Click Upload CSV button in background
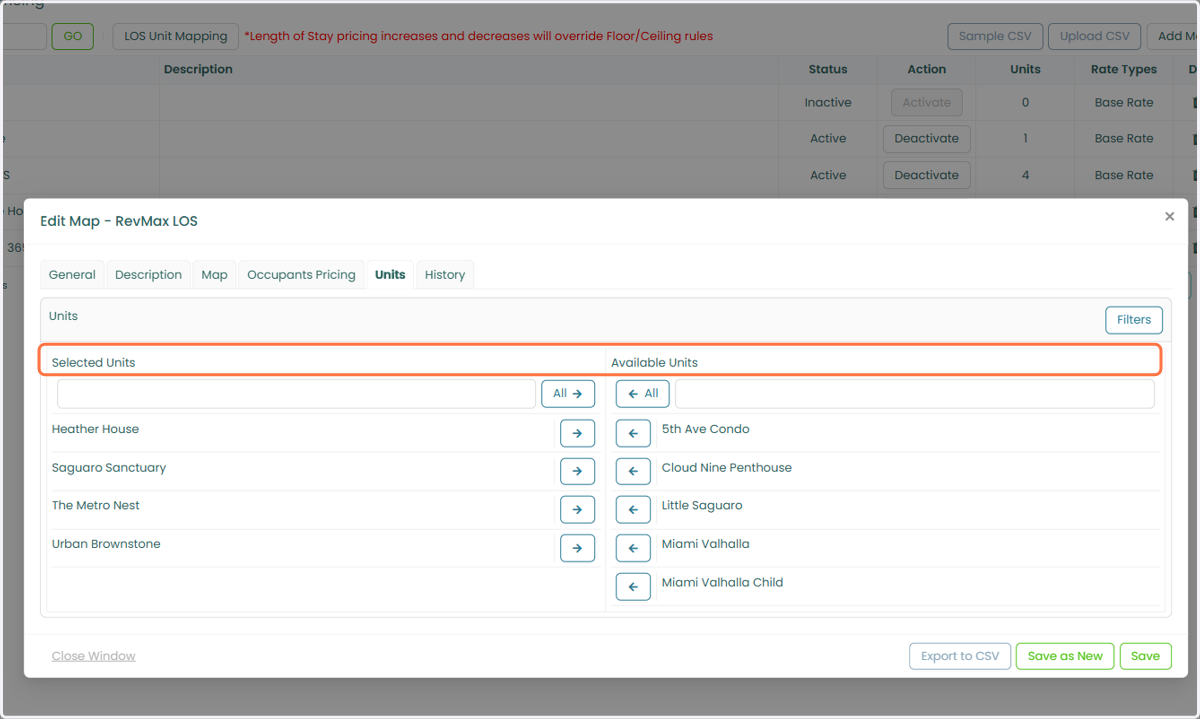 (1094, 37)
